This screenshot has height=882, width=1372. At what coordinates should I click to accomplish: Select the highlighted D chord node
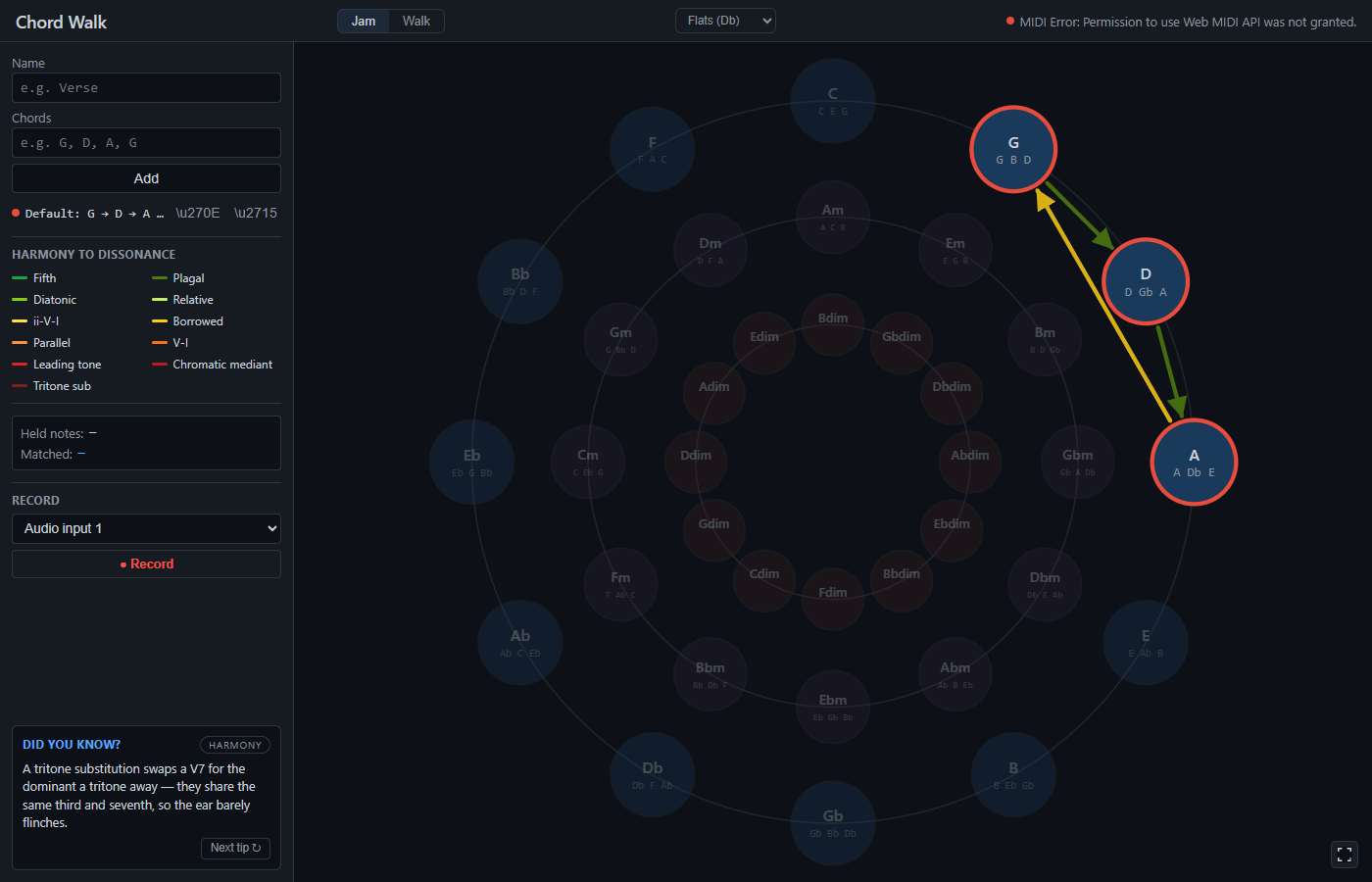click(1146, 281)
